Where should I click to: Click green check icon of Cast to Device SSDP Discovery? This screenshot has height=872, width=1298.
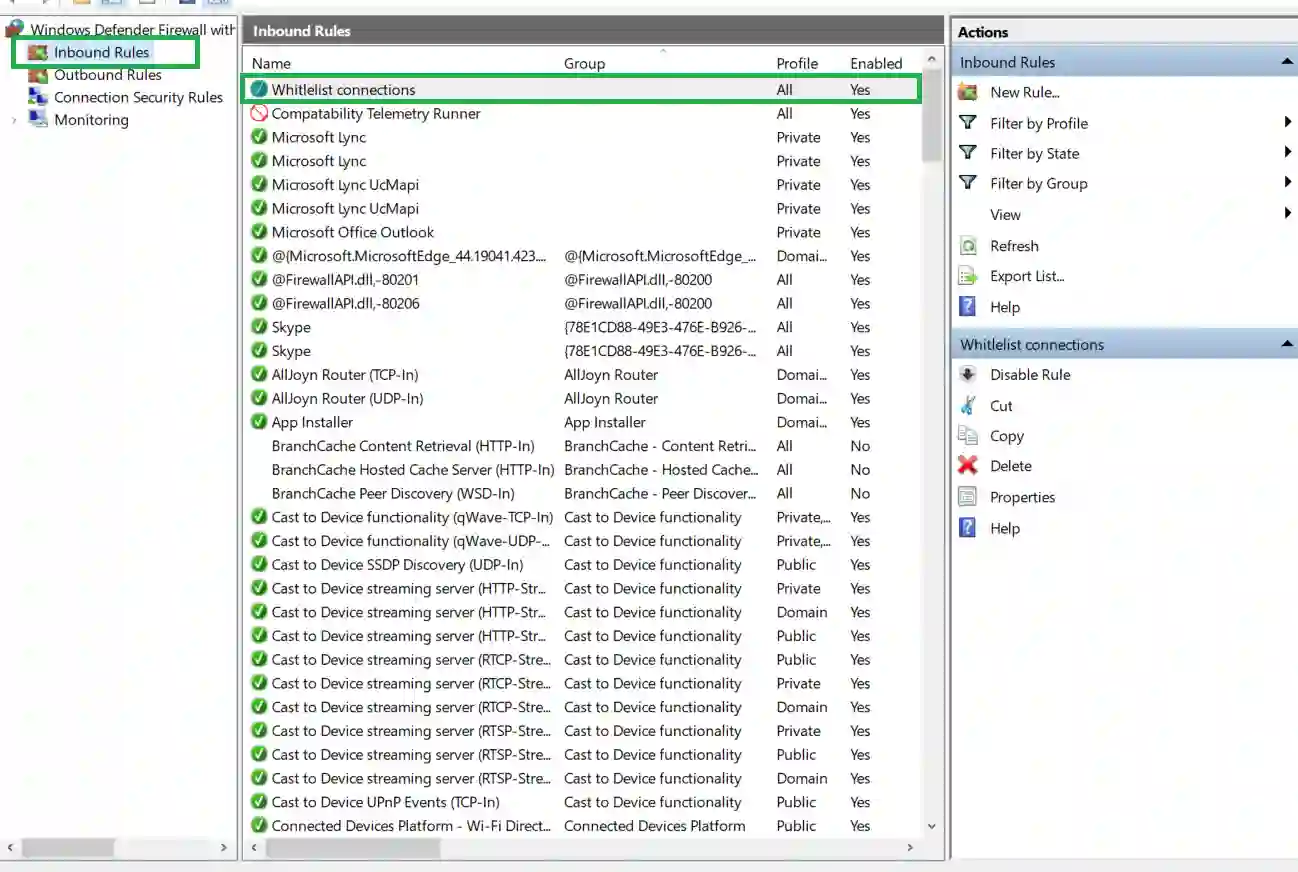(259, 565)
